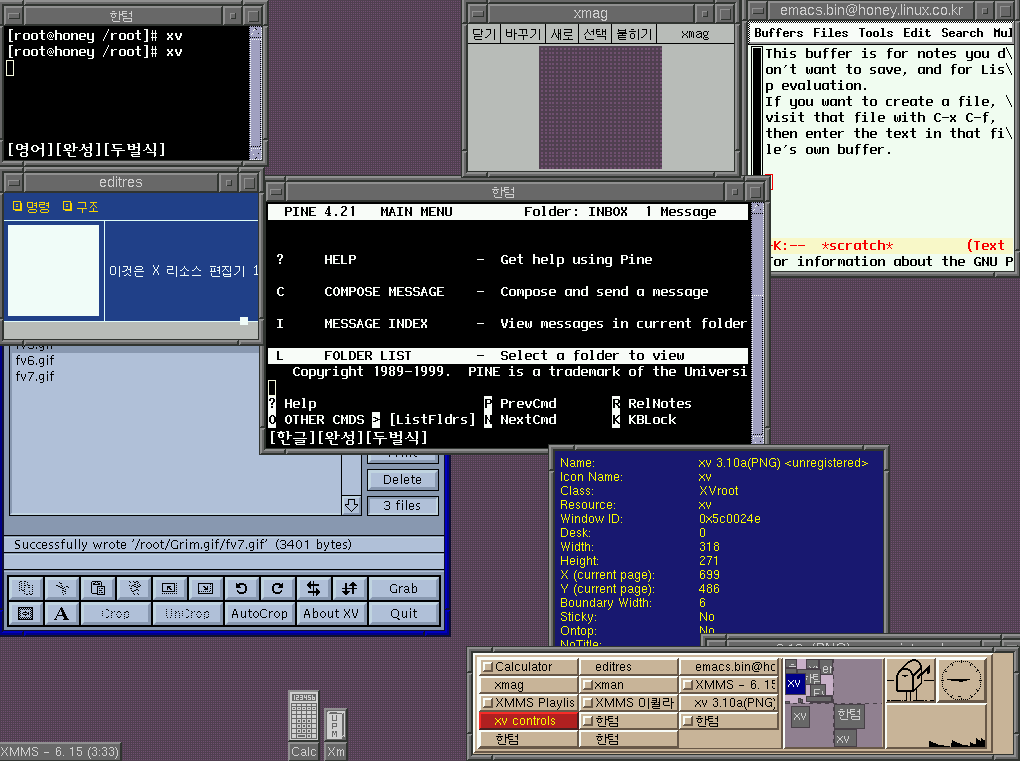The image size is (1020, 761).
Task: Open the 구조 menu in editres
Action: pyautogui.click(x=81, y=206)
